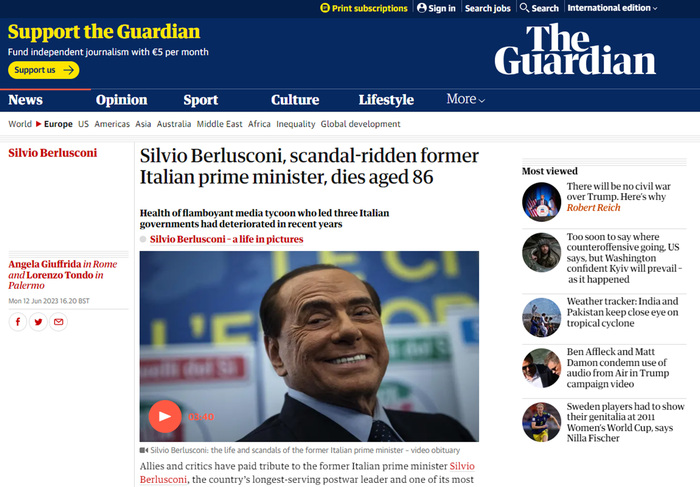
Task: Open 'Silvio Berlusconi – a life in pictures' link
Action: click(x=226, y=239)
